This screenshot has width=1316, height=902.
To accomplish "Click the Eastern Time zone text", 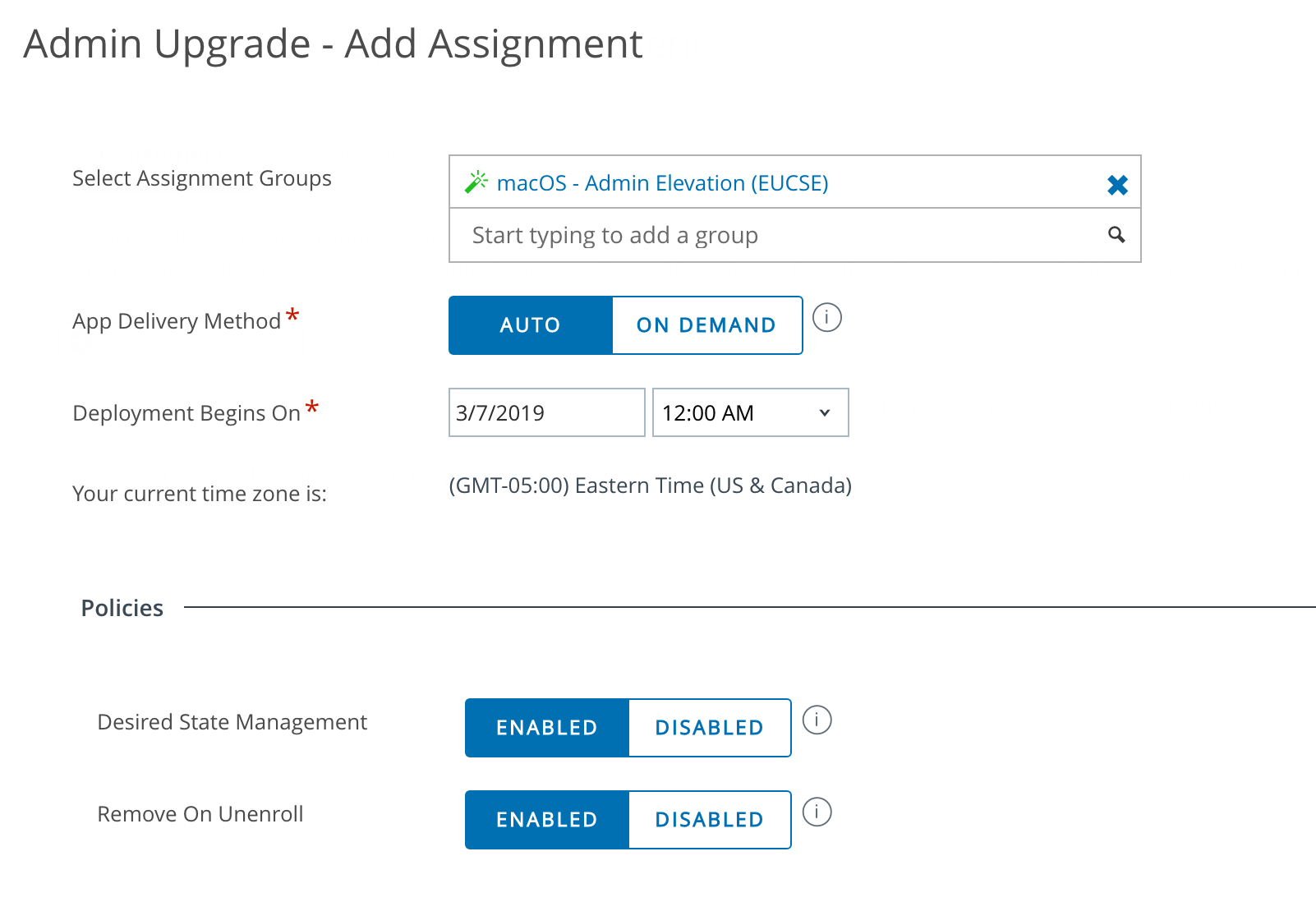I will point(650,486).
